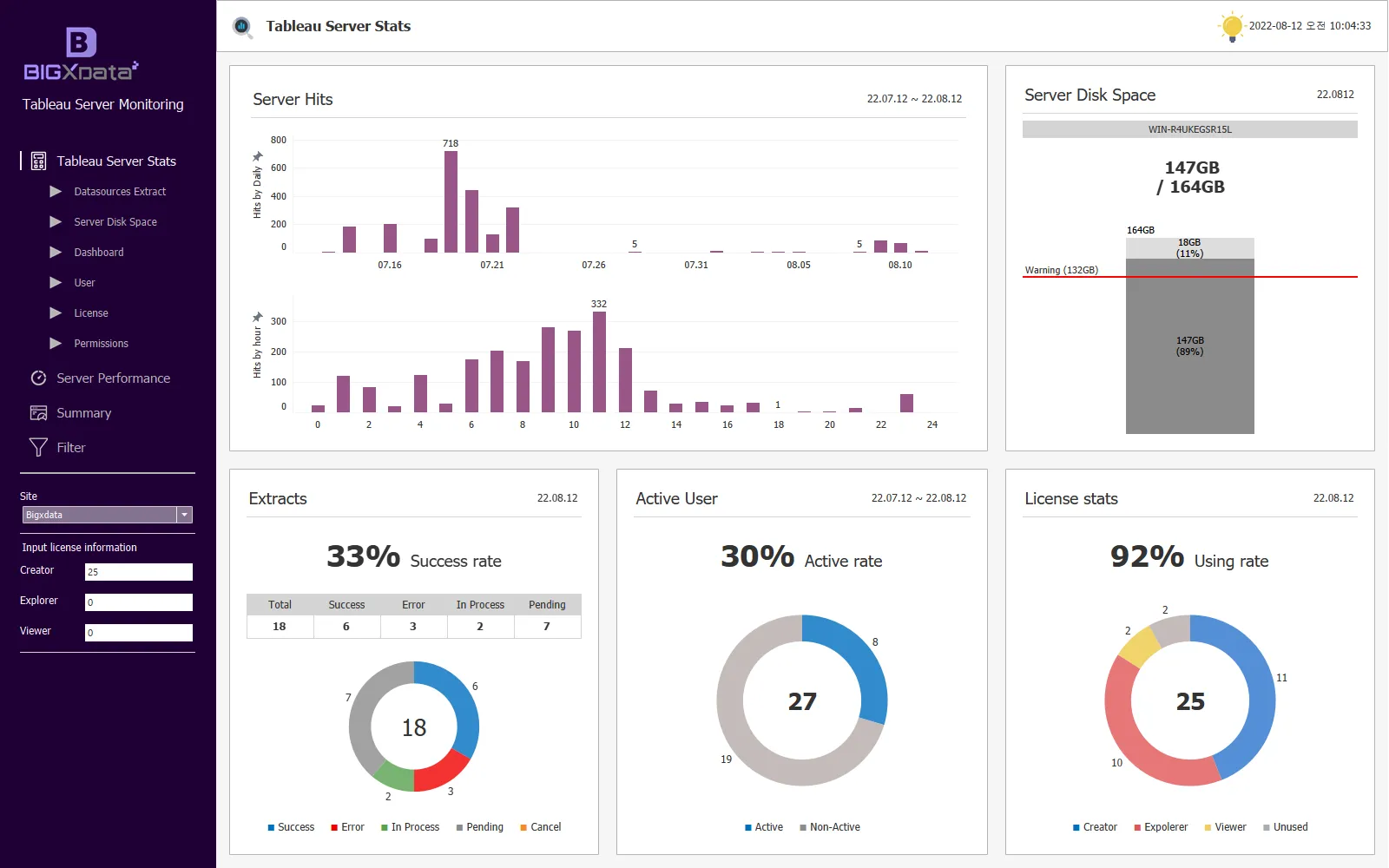Image resolution: width=1389 pixels, height=868 pixels.
Task: Click the In Process legend green swatch
Action: pos(385,827)
